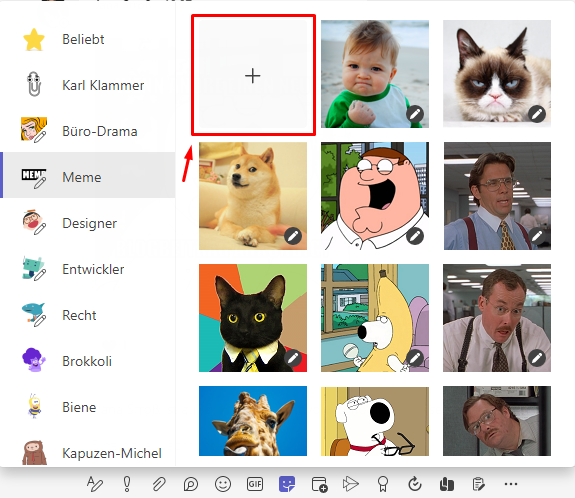Select the Beliebt sticker category label

pyautogui.click(x=83, y=39)
